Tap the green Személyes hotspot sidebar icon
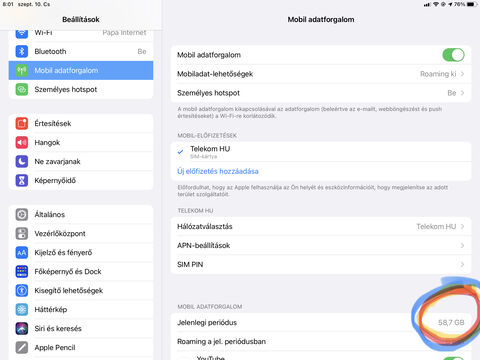Image resolution: width=480 pixels, height=360 pixels. click(22, 89)
